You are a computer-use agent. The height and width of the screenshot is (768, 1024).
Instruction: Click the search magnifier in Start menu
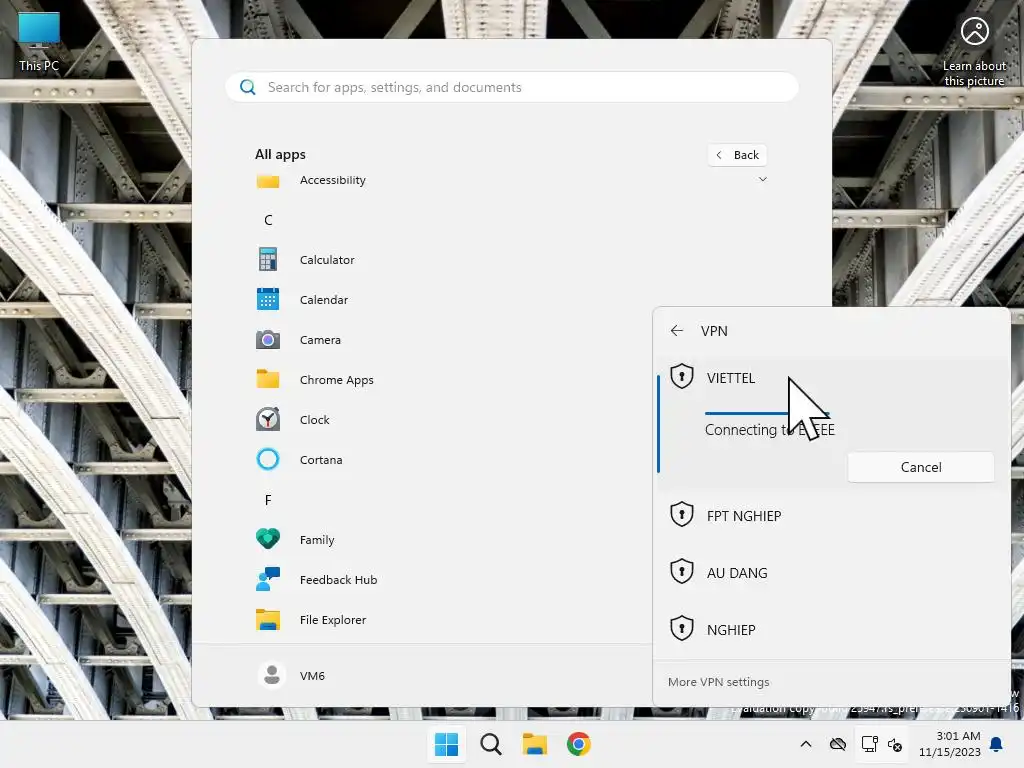(248, 87)
